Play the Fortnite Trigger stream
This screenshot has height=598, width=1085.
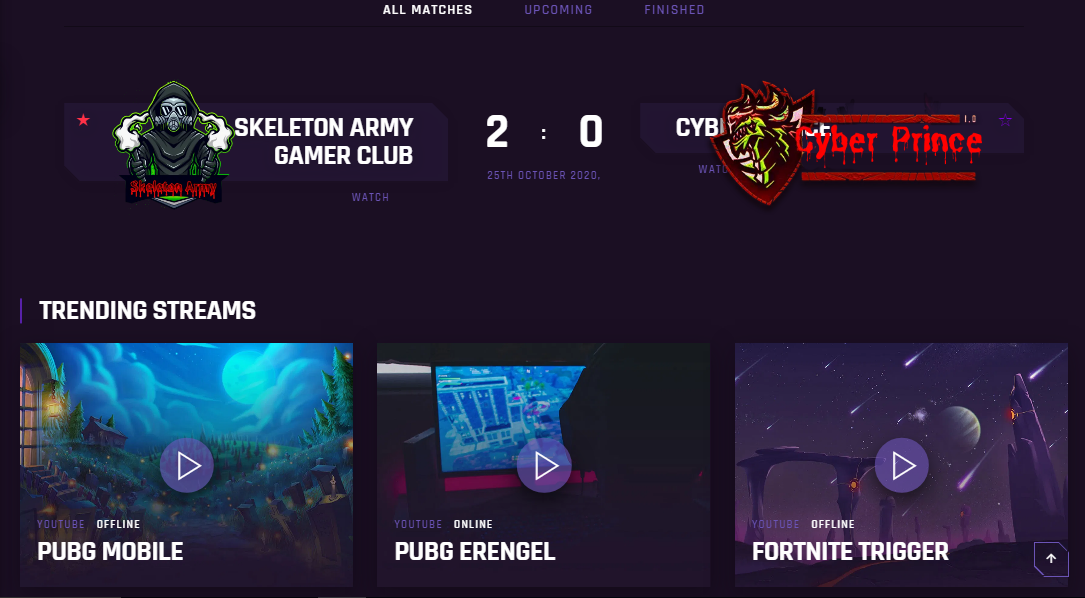point(902,465)
